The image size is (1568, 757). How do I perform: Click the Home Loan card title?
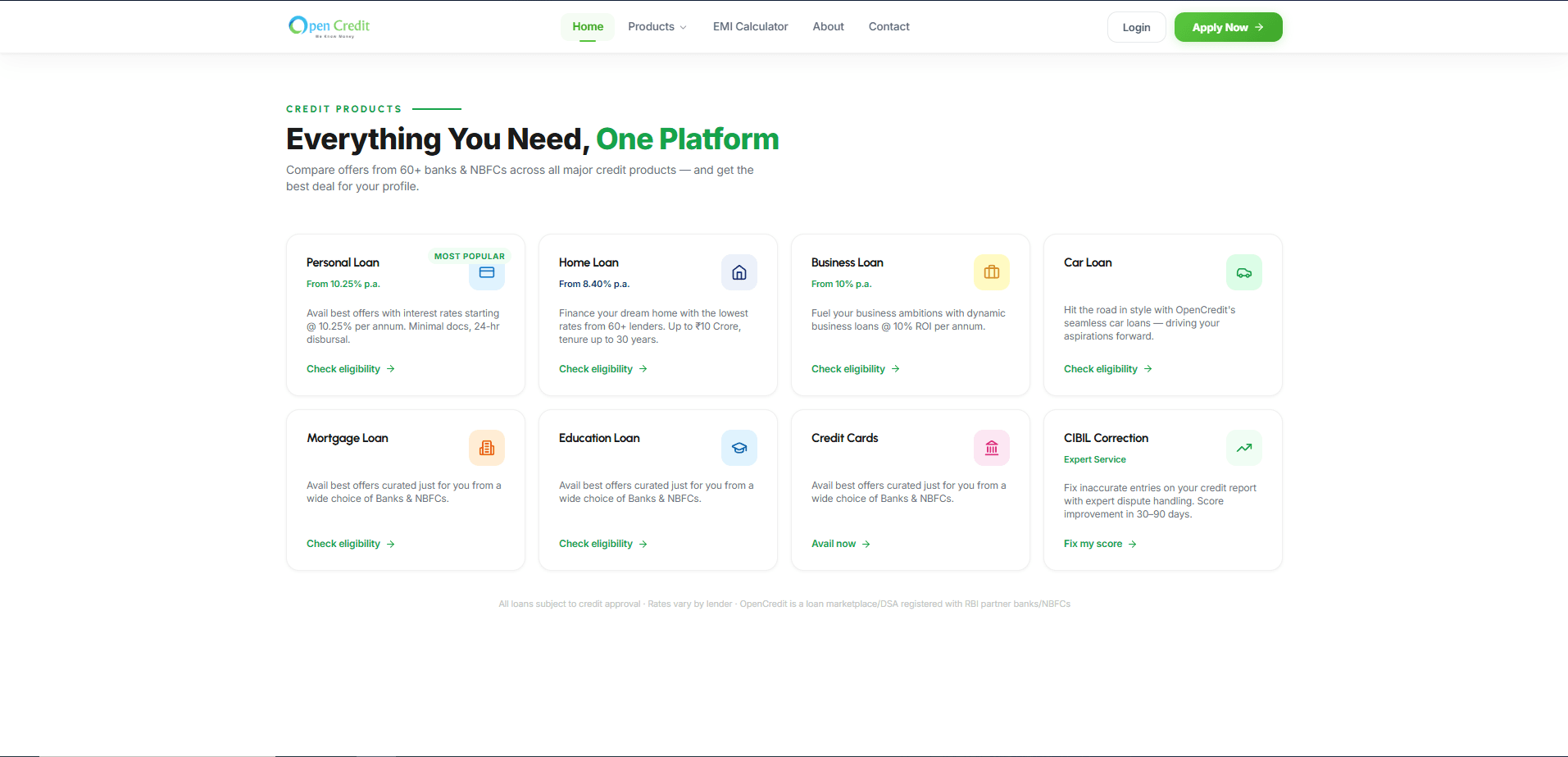click(589, 262)
